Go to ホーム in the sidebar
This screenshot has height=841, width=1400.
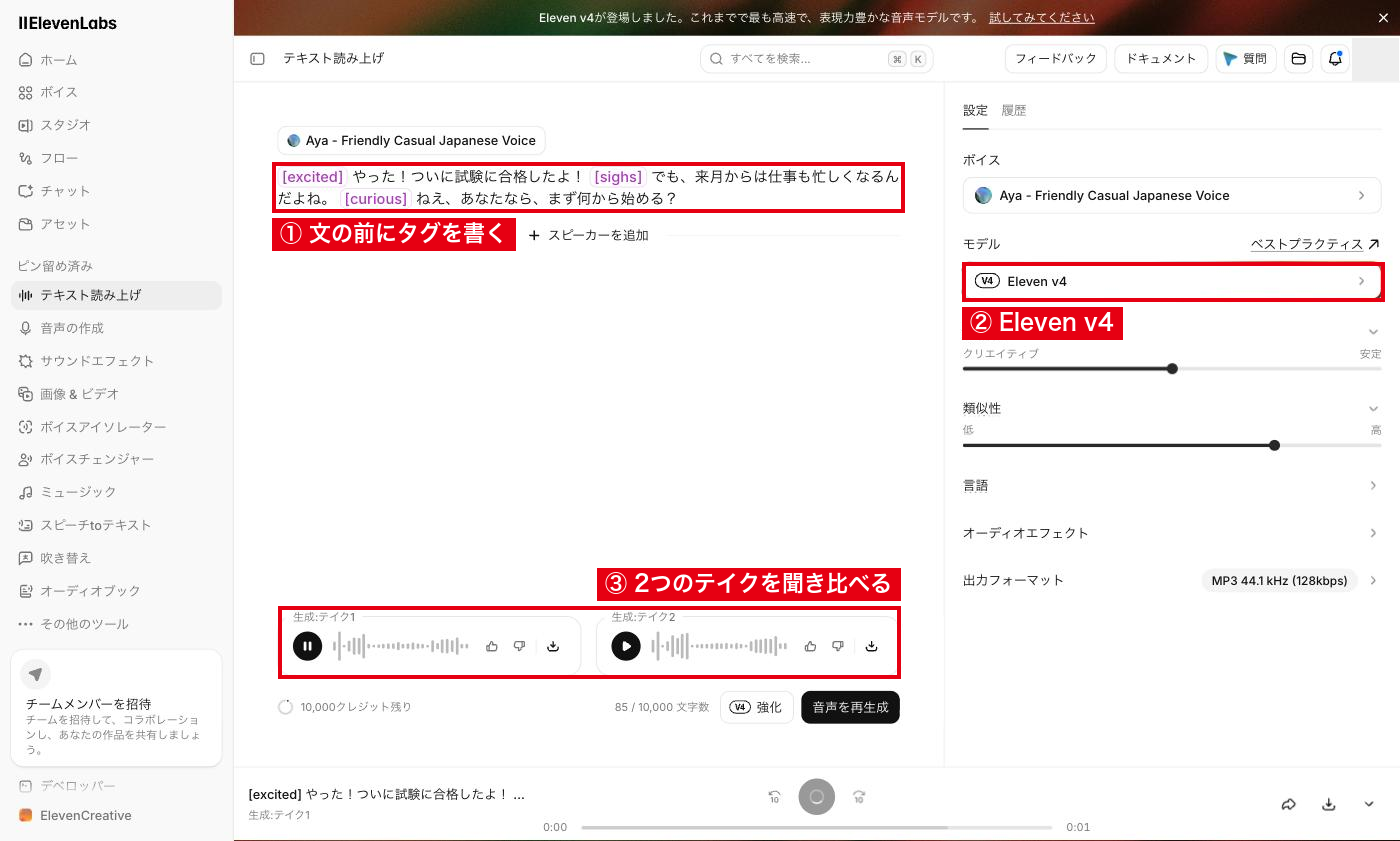tap(116, 60)
